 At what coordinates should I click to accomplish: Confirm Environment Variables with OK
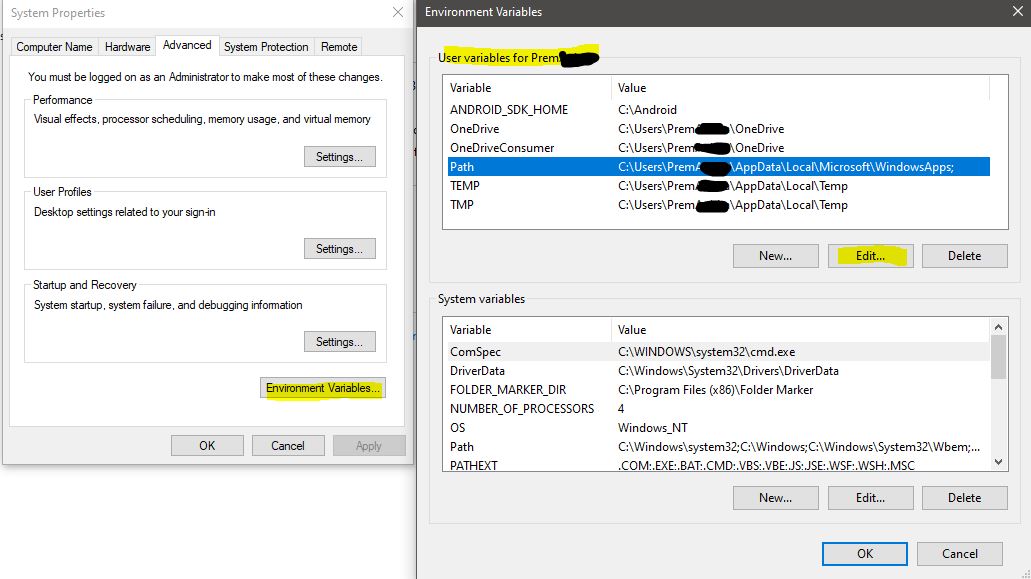click(x=863, y=553)
